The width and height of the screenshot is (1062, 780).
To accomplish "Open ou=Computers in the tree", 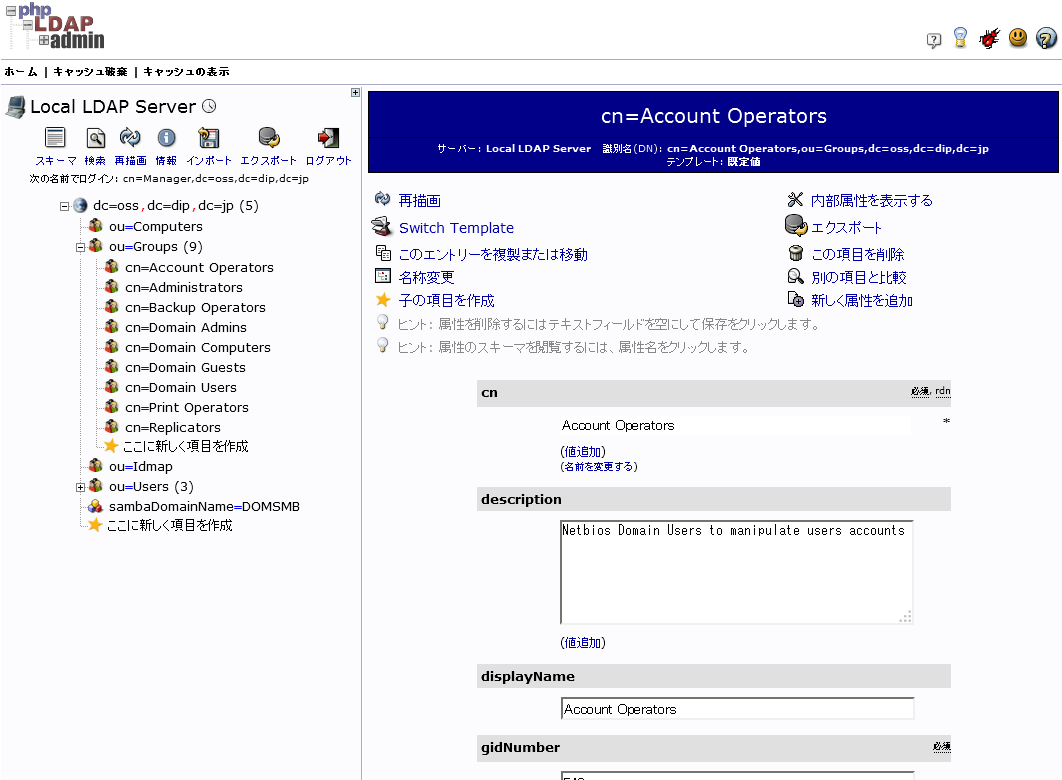I will (x=156, y=226).
